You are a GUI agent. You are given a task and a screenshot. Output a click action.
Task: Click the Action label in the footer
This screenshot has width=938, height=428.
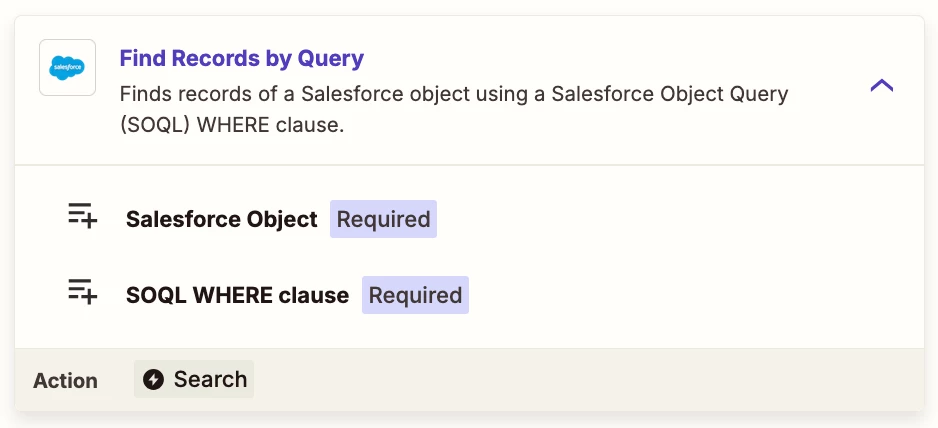coord(65,381)
